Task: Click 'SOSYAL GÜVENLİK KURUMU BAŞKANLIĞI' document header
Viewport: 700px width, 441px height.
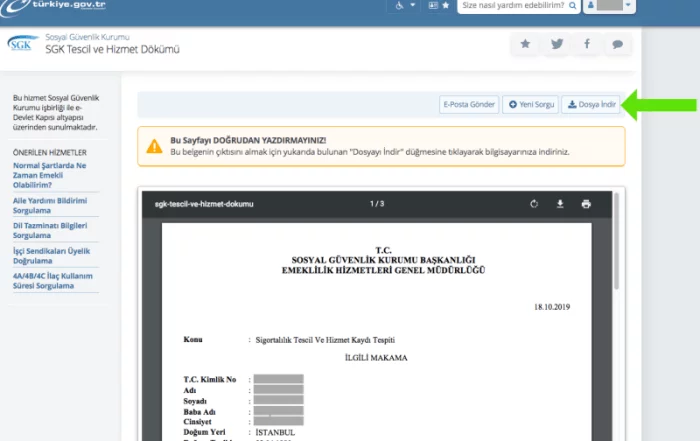Action: 383,260
